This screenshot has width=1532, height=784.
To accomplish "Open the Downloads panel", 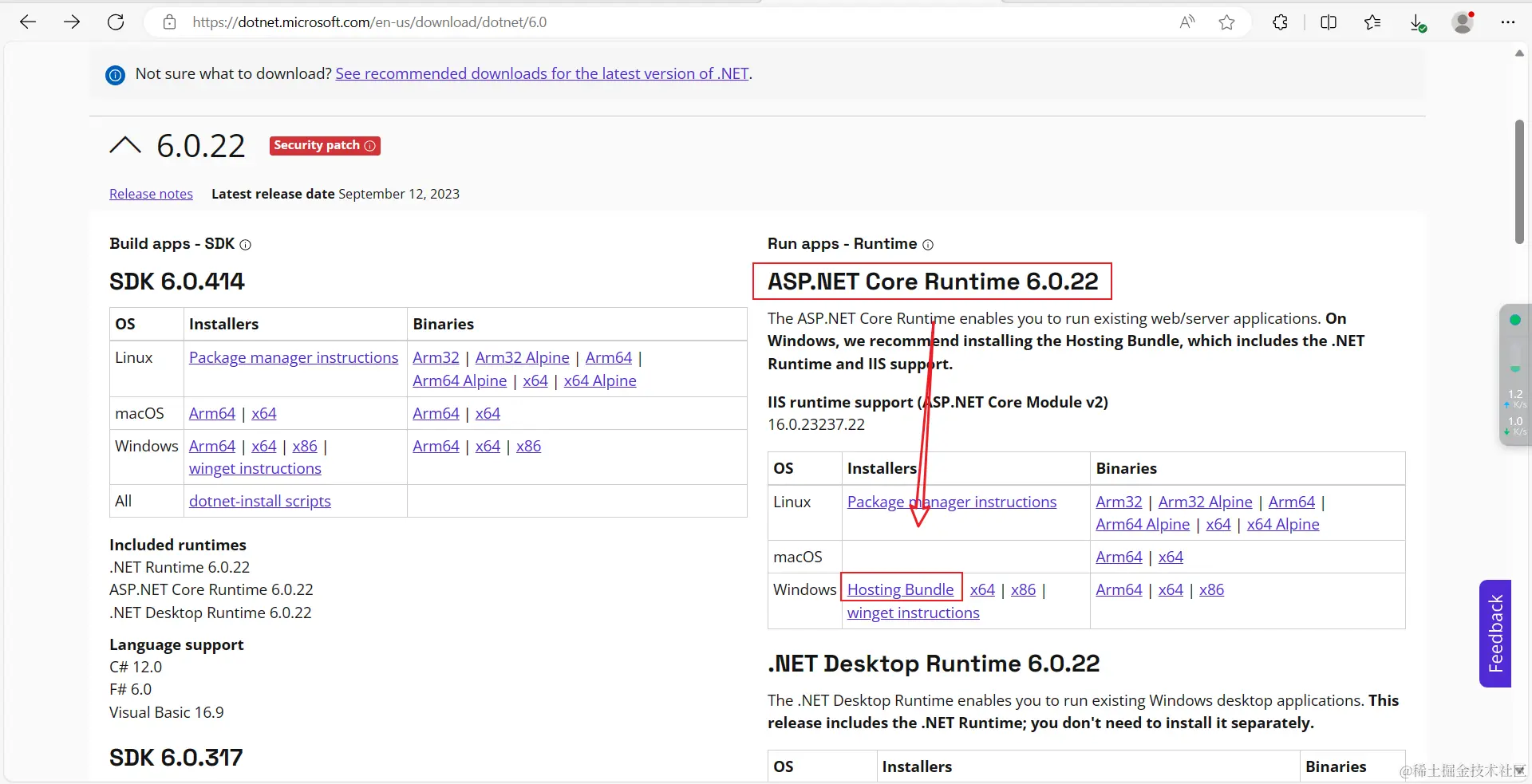I will [1418, 23].
